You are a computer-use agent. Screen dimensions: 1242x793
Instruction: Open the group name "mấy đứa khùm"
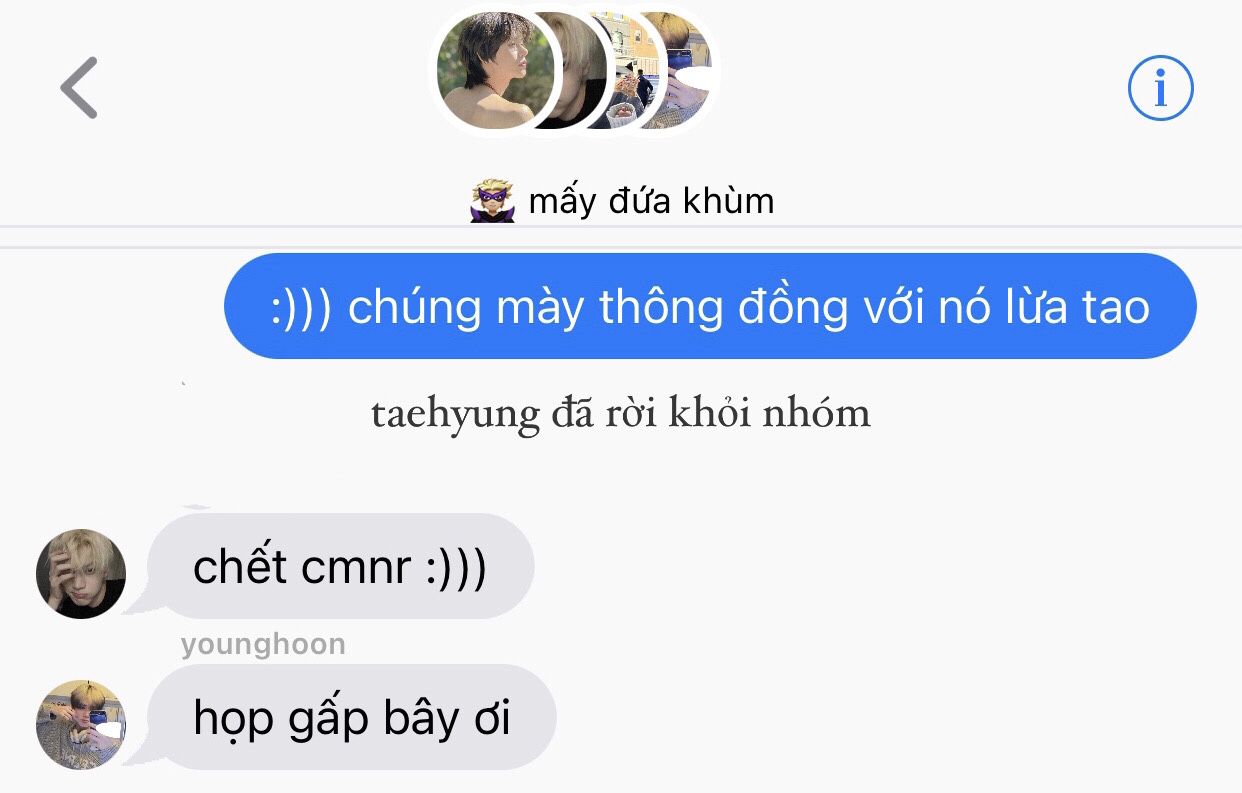pos(651,201)
